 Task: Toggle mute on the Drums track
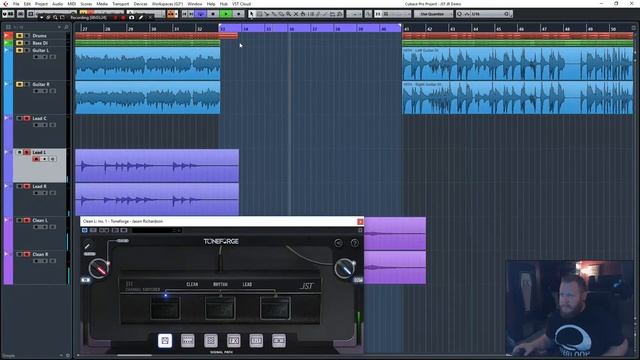pyautogui.click(x=19, y=36)
